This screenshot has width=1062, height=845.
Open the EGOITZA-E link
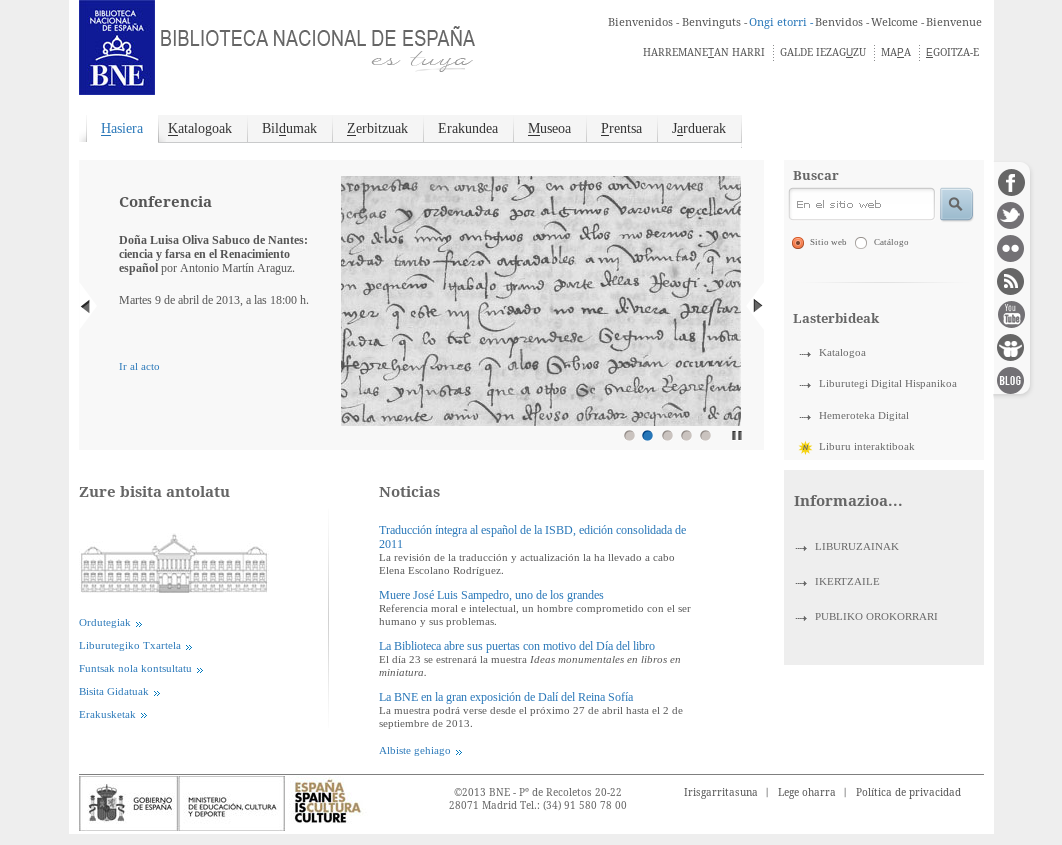(x=952, y=52)
